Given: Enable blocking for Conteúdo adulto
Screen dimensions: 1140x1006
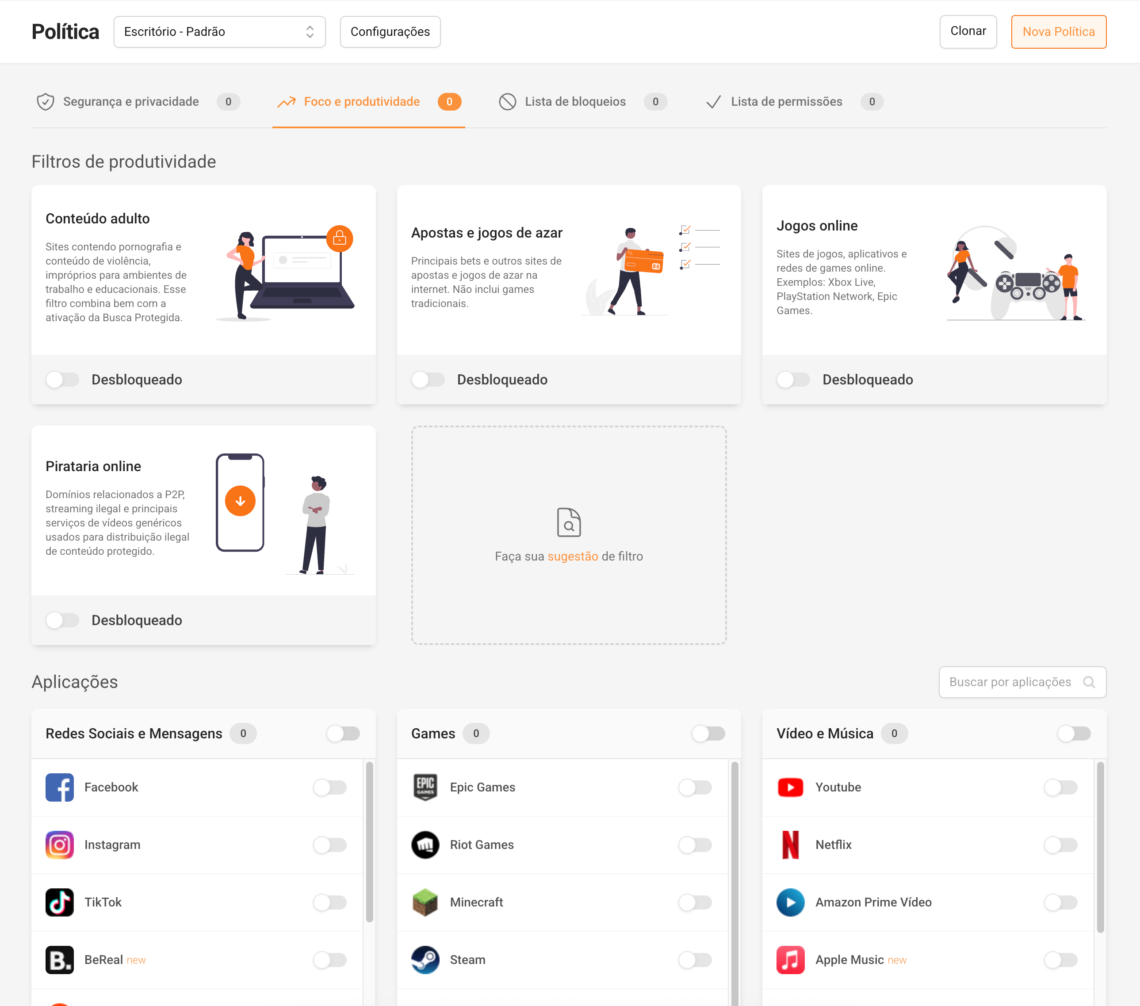Looking at the screenshot, I should pos(63,379).
